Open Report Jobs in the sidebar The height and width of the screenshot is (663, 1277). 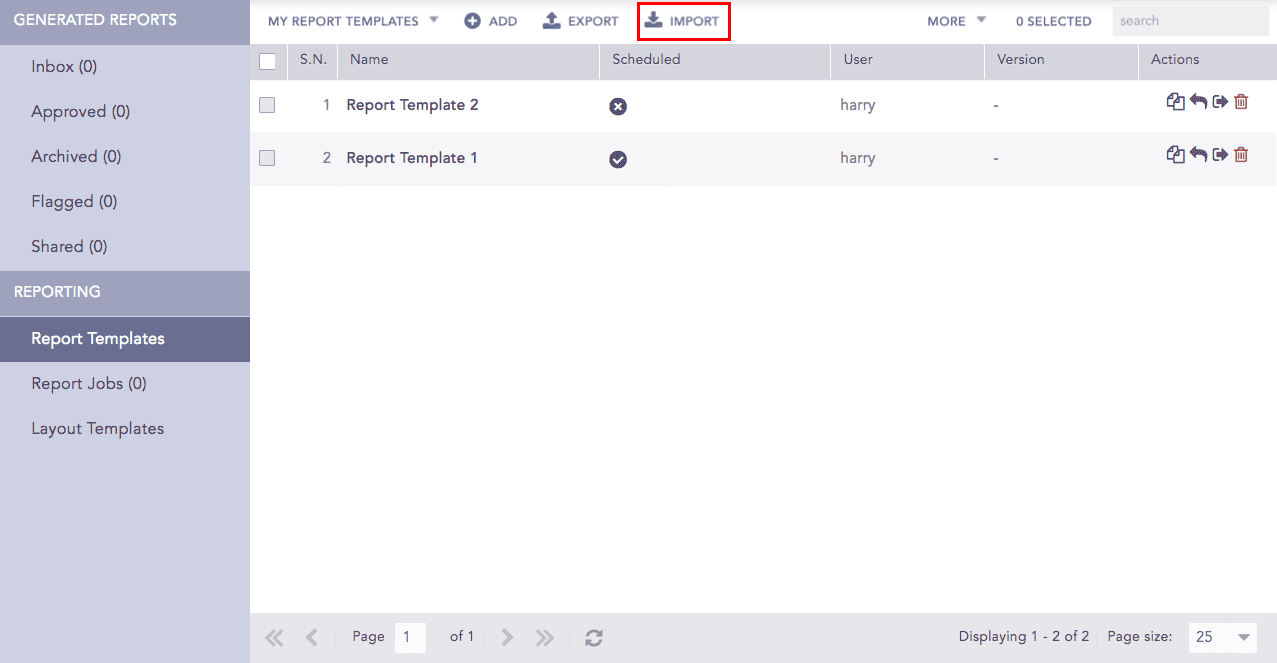89,384
